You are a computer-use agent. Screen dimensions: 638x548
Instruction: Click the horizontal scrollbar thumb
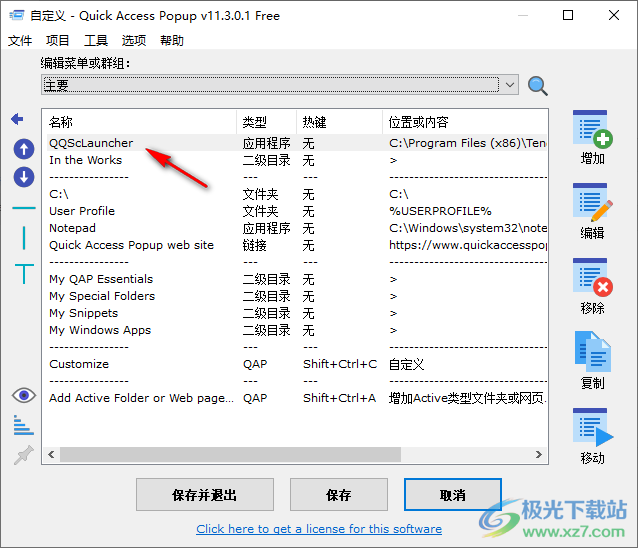[230, 454]
